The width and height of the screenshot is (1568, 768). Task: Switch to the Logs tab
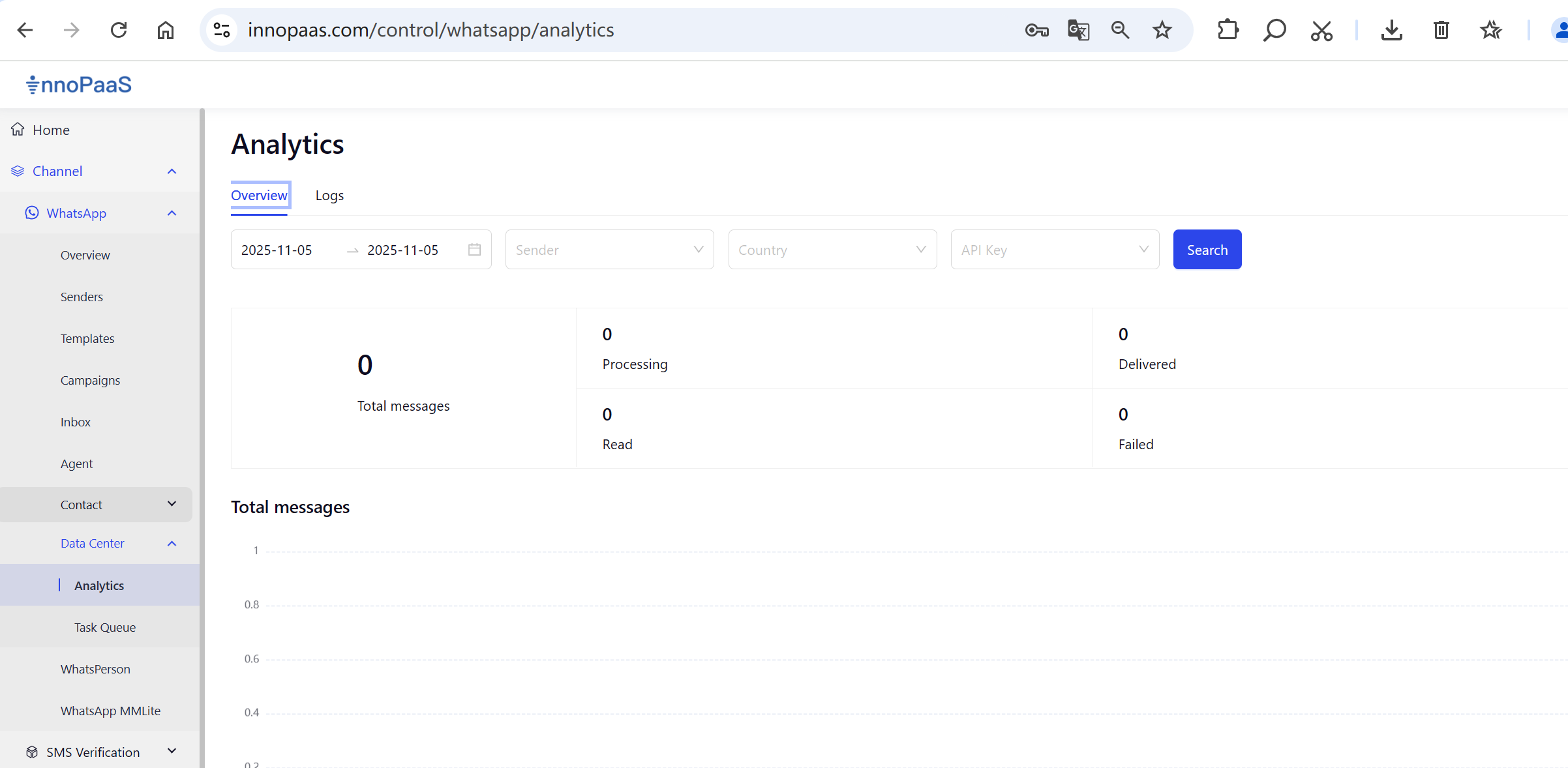(x=329, y=196)
